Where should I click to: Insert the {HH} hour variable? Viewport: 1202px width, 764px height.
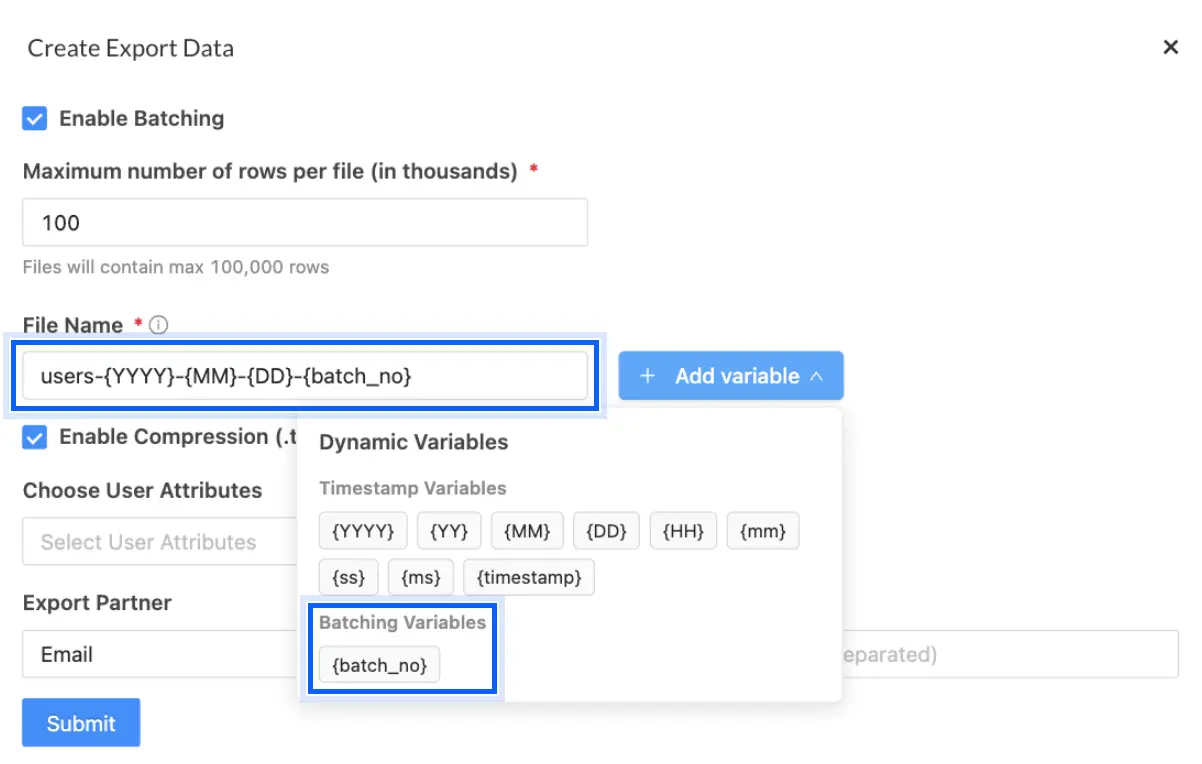pos(683,531)
